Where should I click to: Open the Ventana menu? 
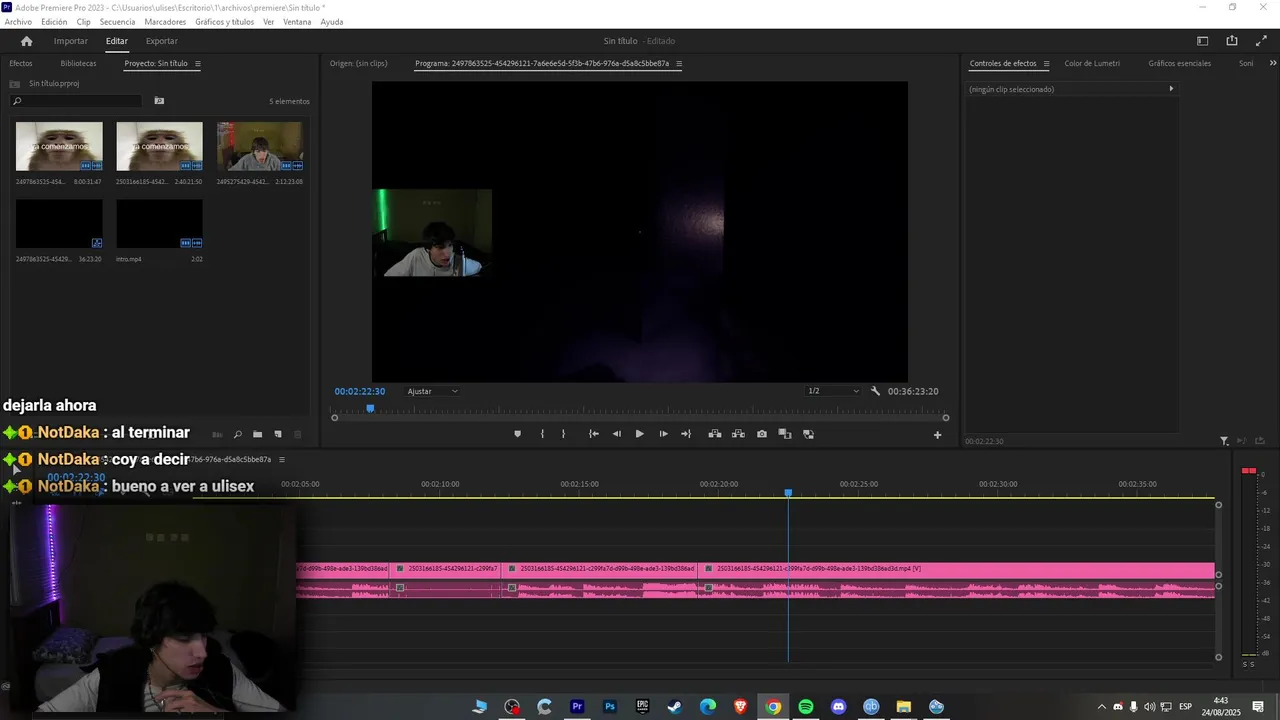pyautogui.click(x=297, y=22)
